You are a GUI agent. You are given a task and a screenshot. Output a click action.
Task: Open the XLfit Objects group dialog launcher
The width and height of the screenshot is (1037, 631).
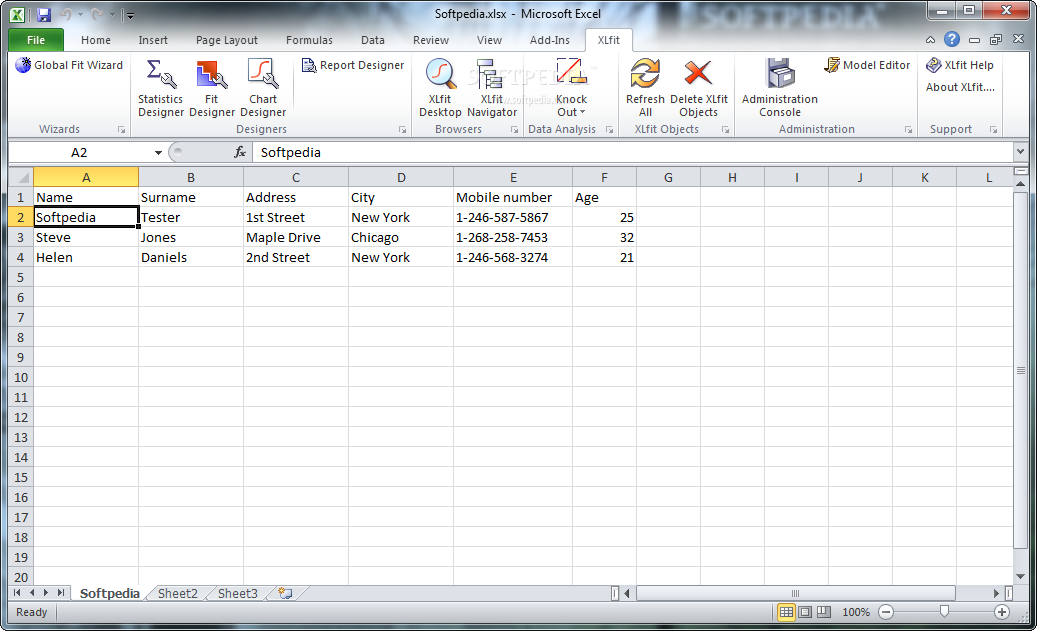pos(726,130)
